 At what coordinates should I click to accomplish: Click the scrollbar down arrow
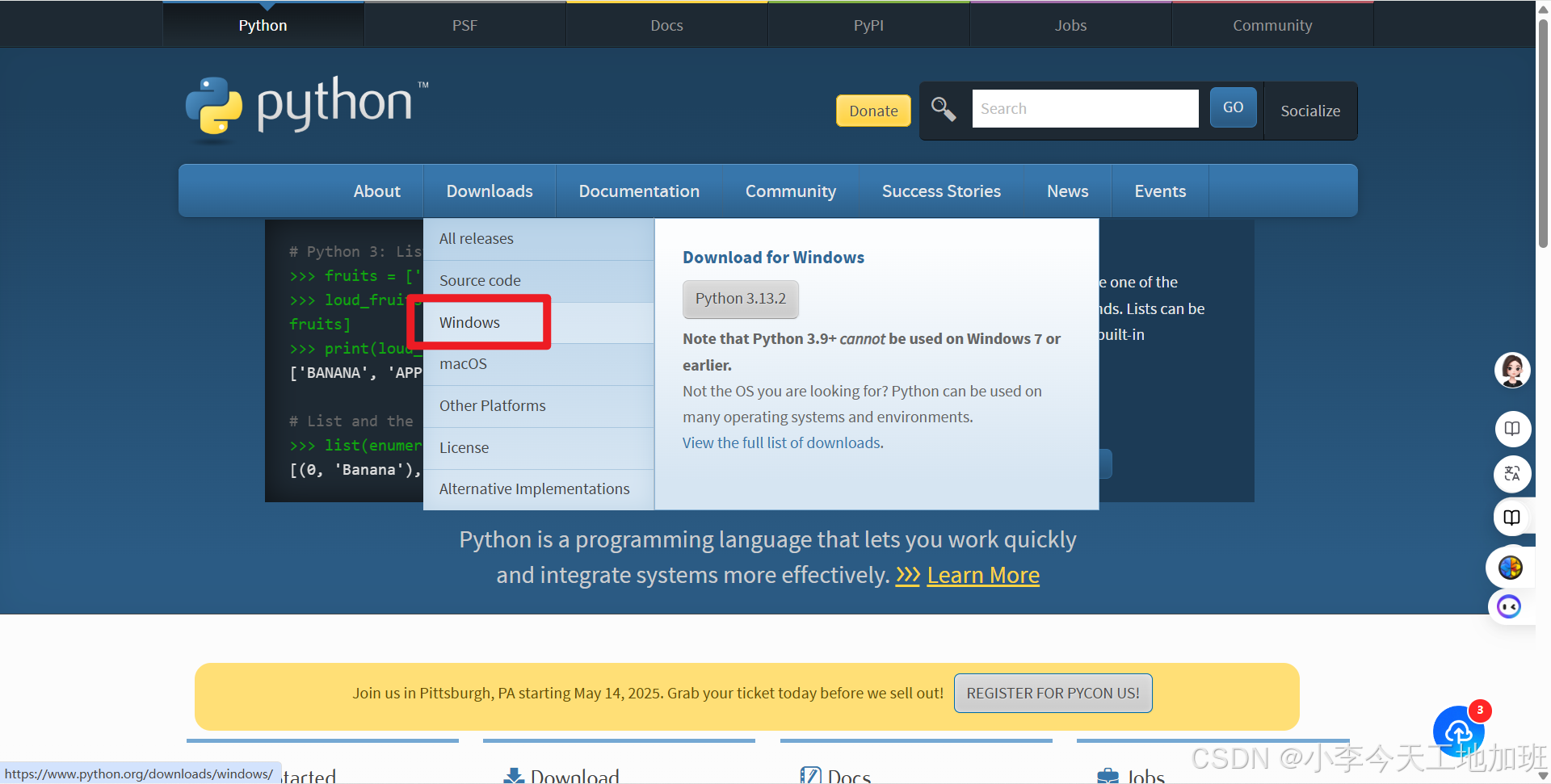pos(1543,775)
